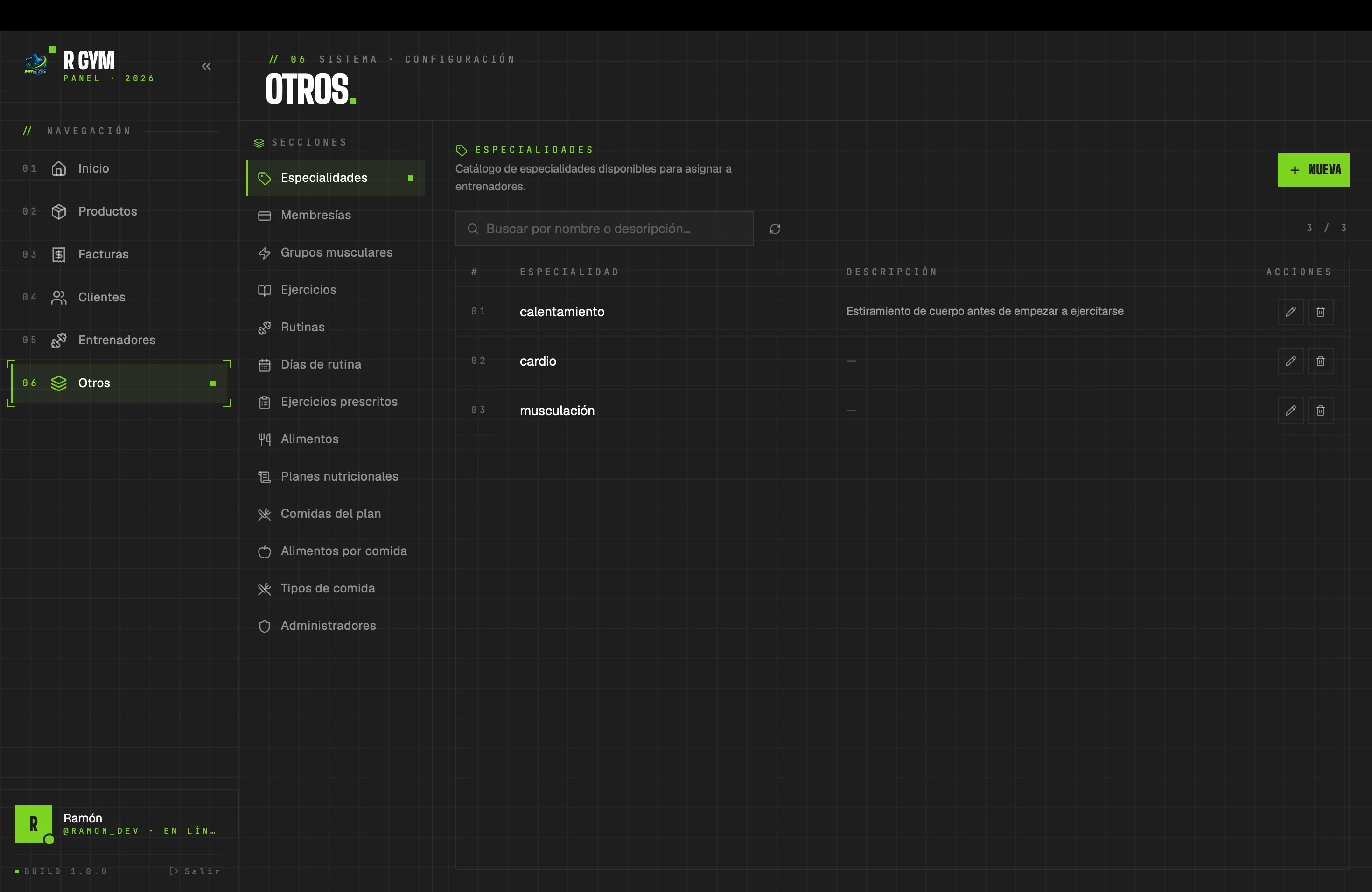Viewport: 1372px width, 892px height.
Task: Go to Otros page
Action: [119, 383]
